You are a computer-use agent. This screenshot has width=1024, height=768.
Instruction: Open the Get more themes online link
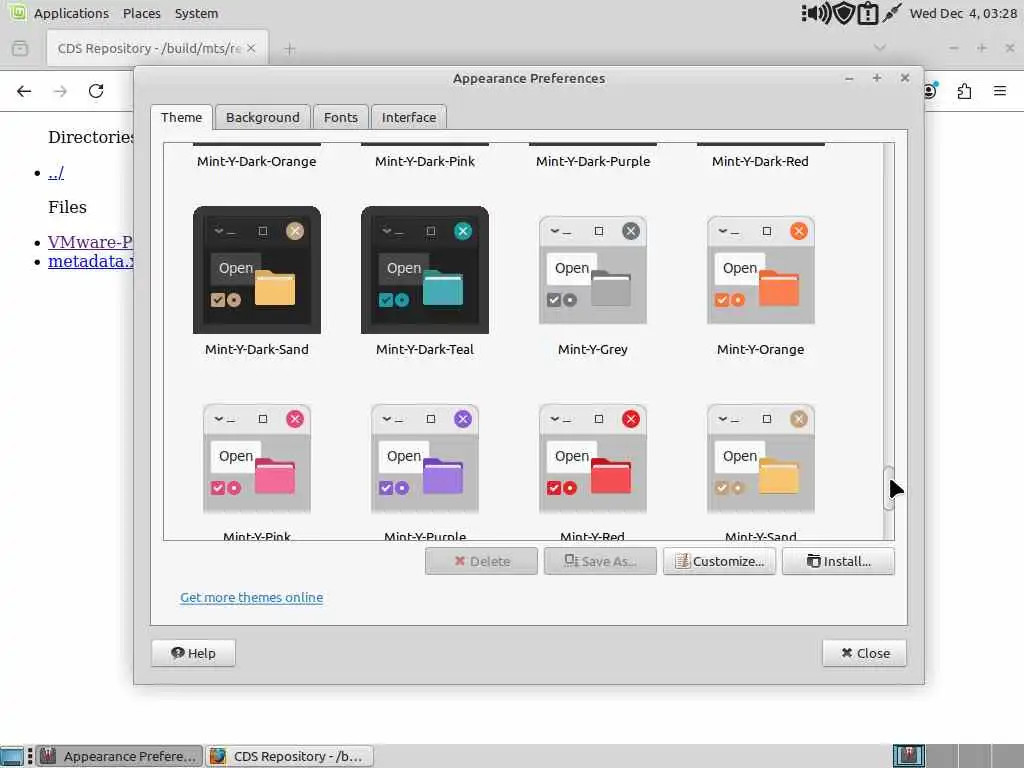(x=251, y=598)
